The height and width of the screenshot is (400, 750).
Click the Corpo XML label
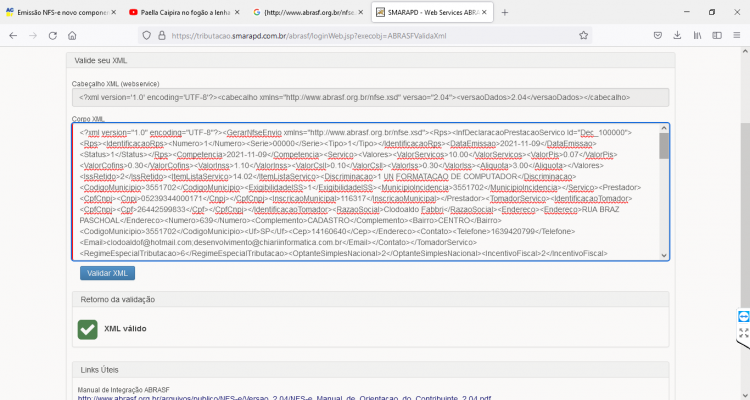coord(88,119)
